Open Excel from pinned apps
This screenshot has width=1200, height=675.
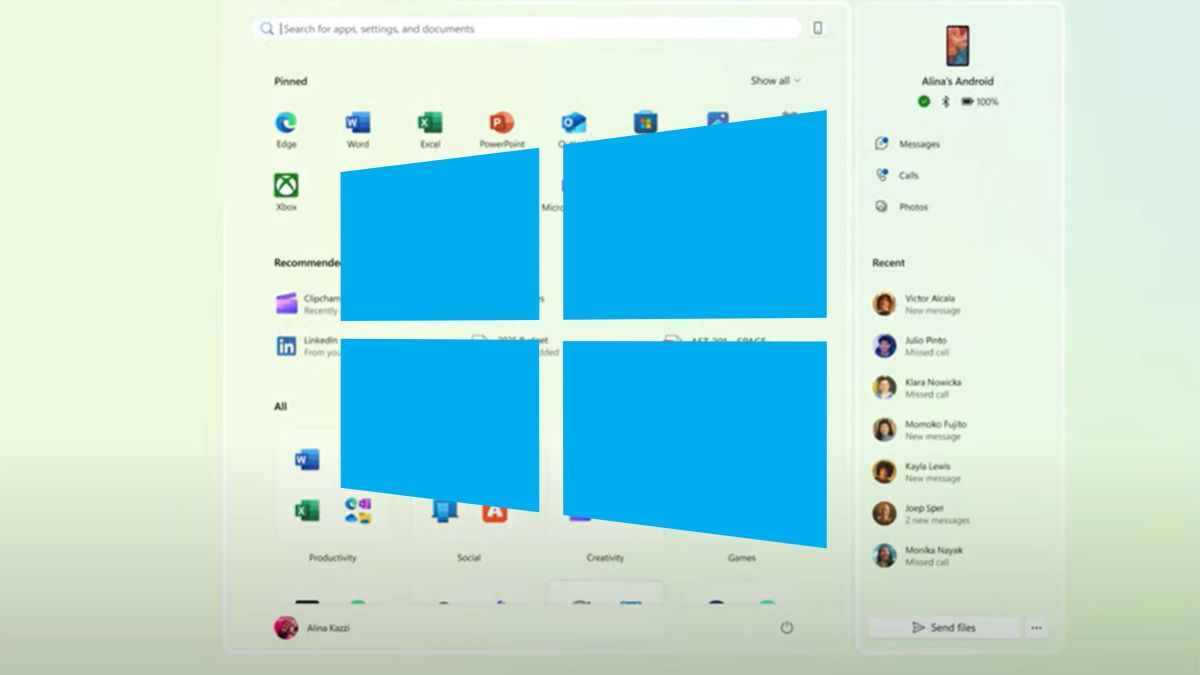pos(429,128)
